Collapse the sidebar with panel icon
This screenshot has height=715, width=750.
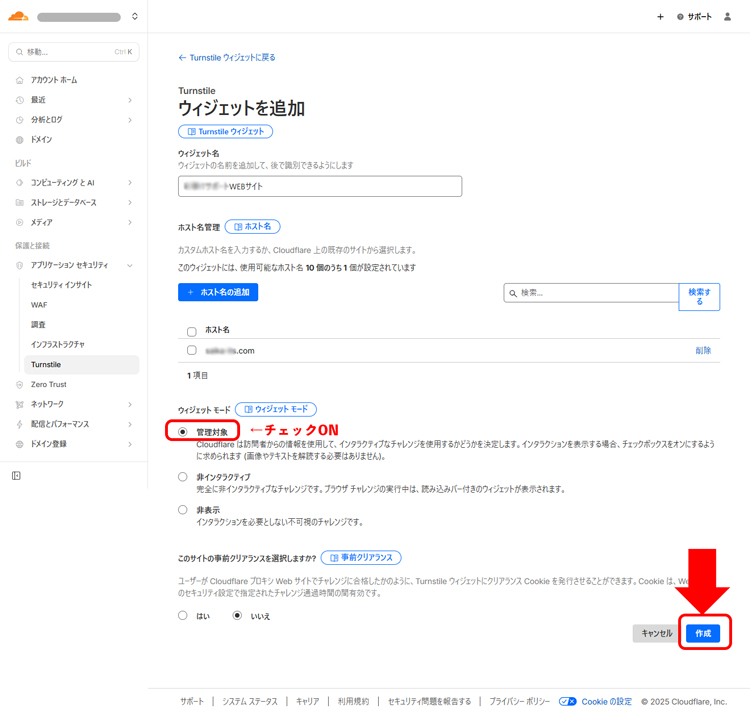(x=16, y=475)
